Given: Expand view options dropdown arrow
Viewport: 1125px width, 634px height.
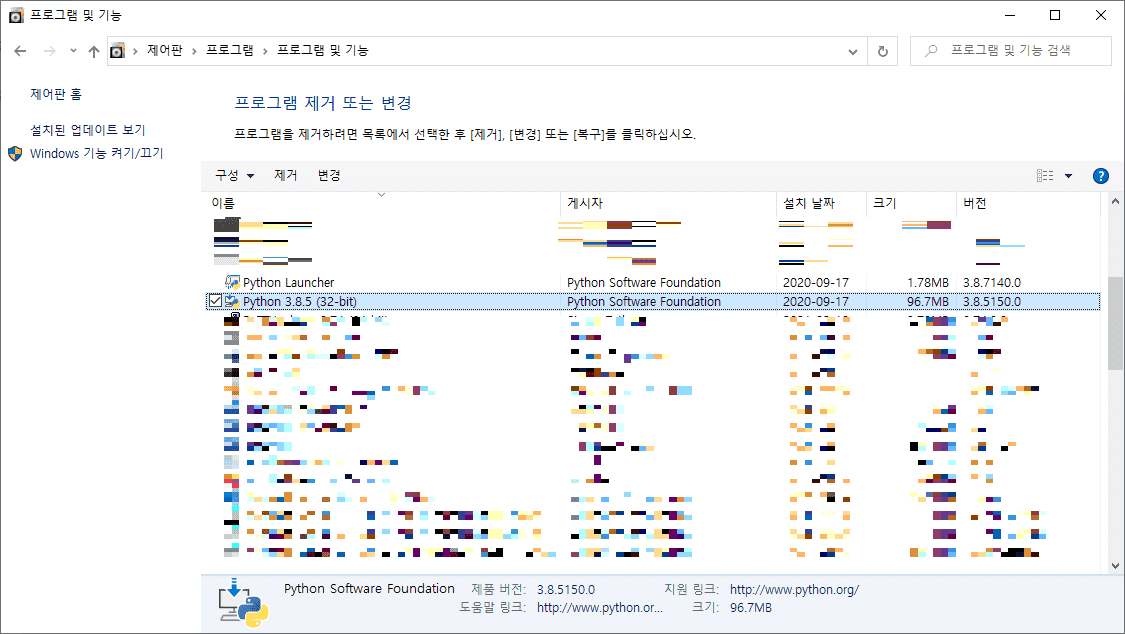Looking at the screenshot, I should (1068, 176).
